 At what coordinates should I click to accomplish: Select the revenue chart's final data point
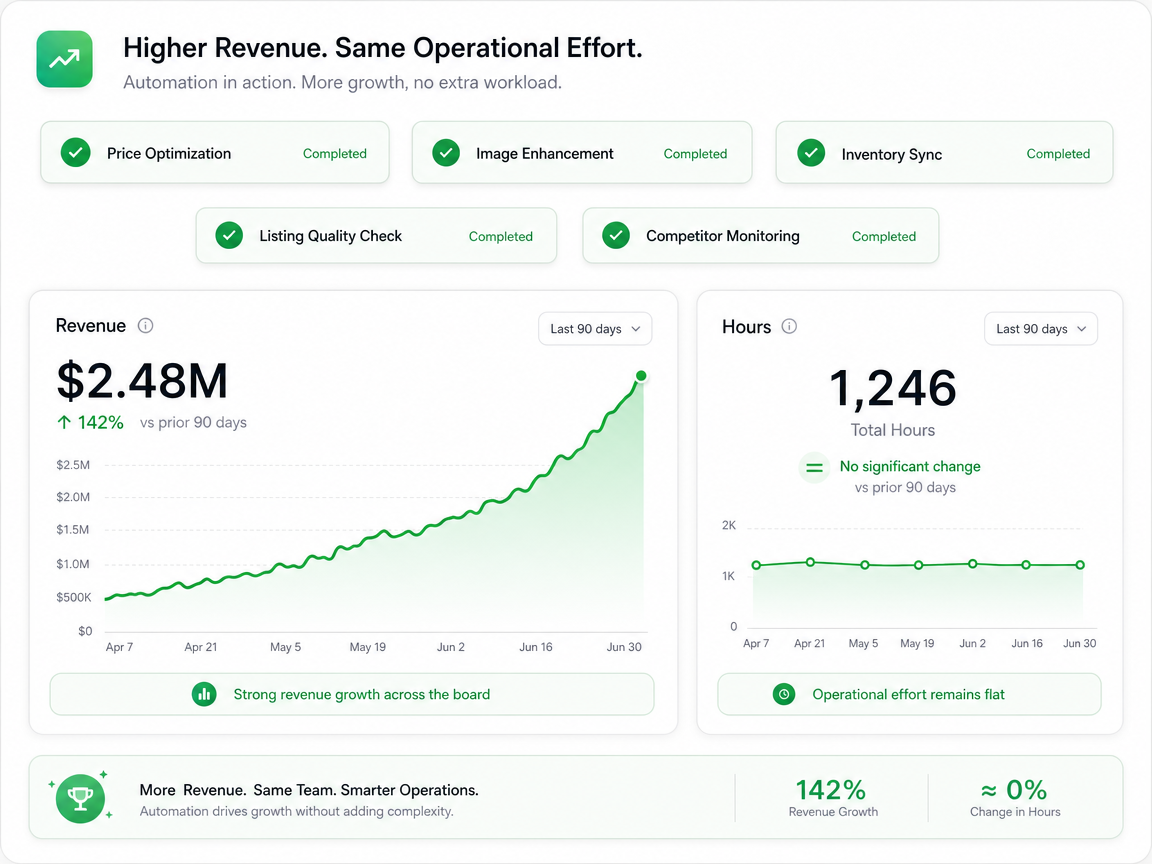pos(641,376)
